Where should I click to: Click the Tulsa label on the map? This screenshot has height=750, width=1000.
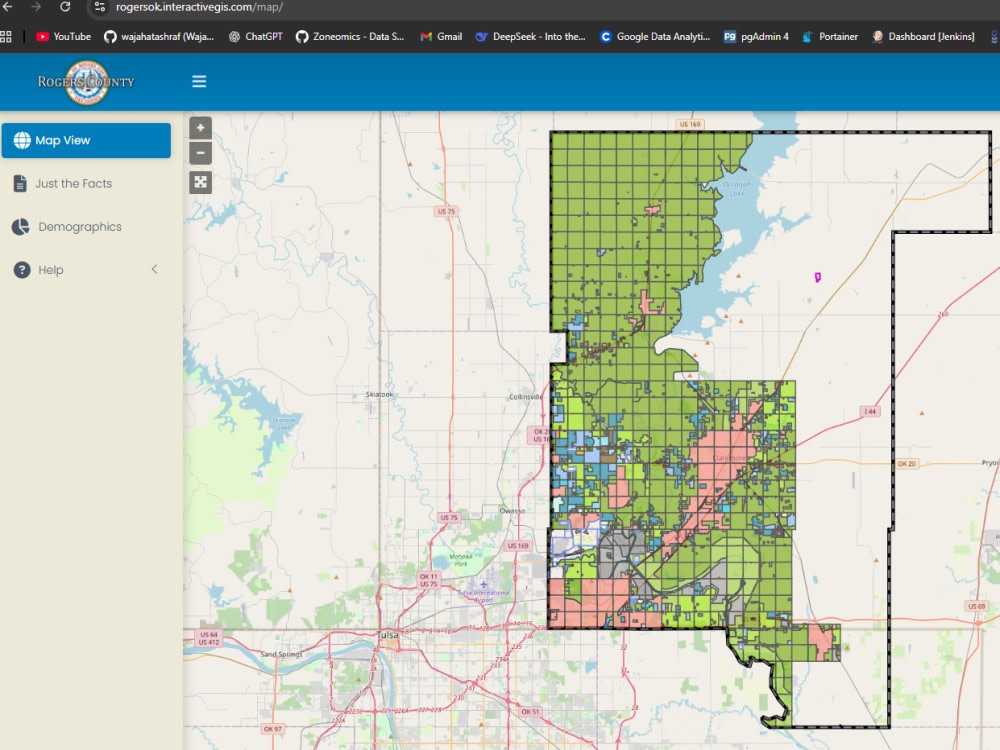(x=387, y=635)
